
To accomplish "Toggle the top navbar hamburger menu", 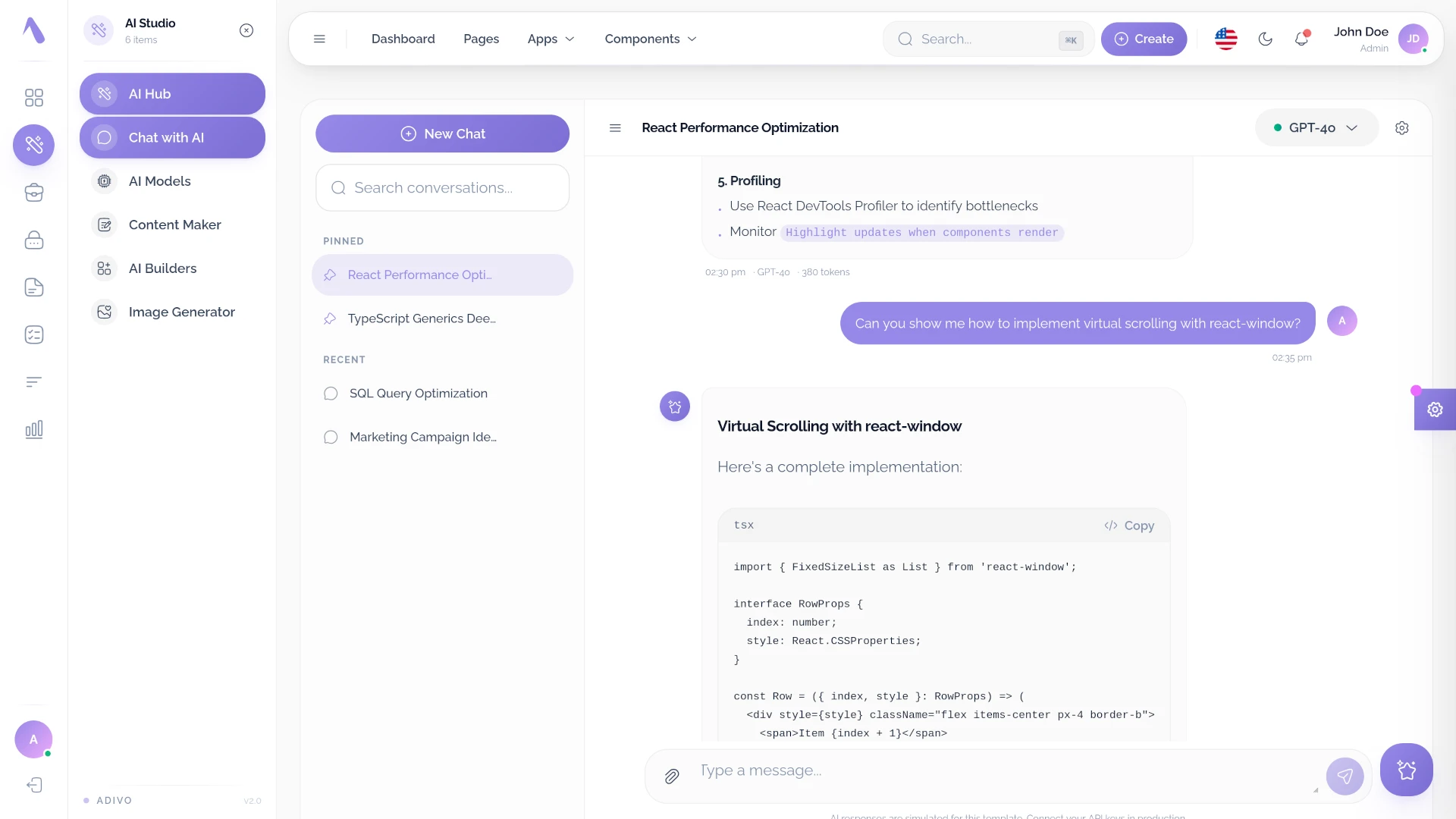I will [x=319, y=39].
